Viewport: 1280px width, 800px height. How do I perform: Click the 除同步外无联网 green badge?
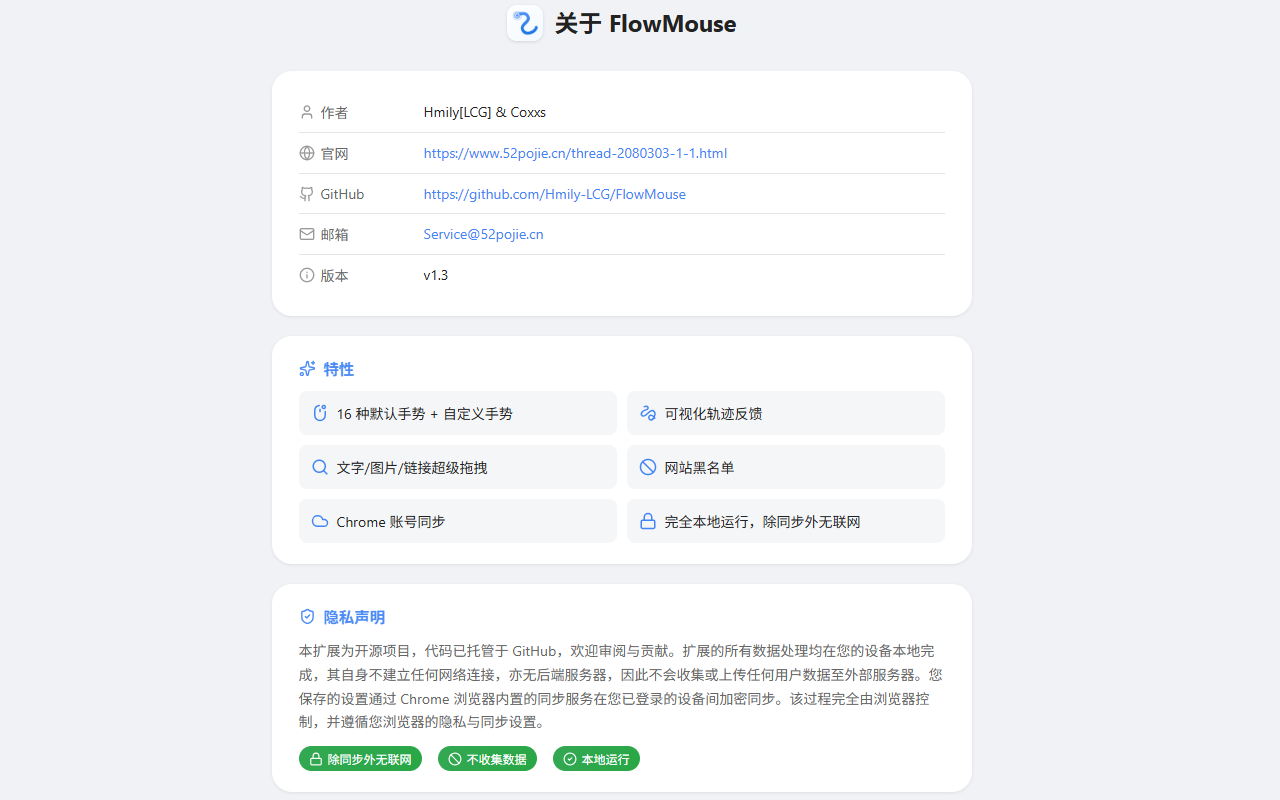click(360, 759)
